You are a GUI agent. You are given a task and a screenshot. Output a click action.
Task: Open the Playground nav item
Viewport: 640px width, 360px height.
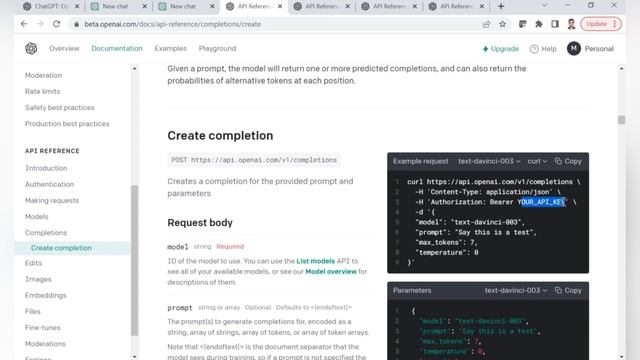(x=217, y=48)
